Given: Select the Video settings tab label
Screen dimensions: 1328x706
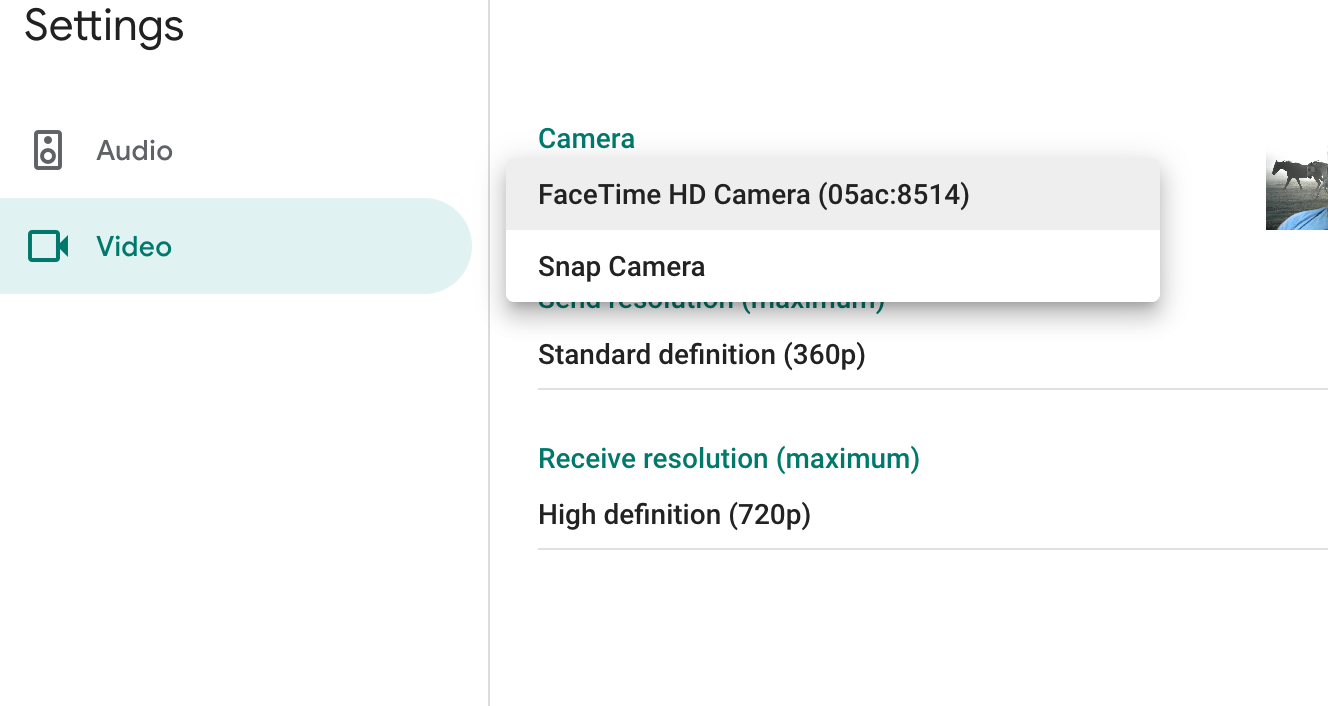Looking at the screenshot, I should [x=134, y=246].
